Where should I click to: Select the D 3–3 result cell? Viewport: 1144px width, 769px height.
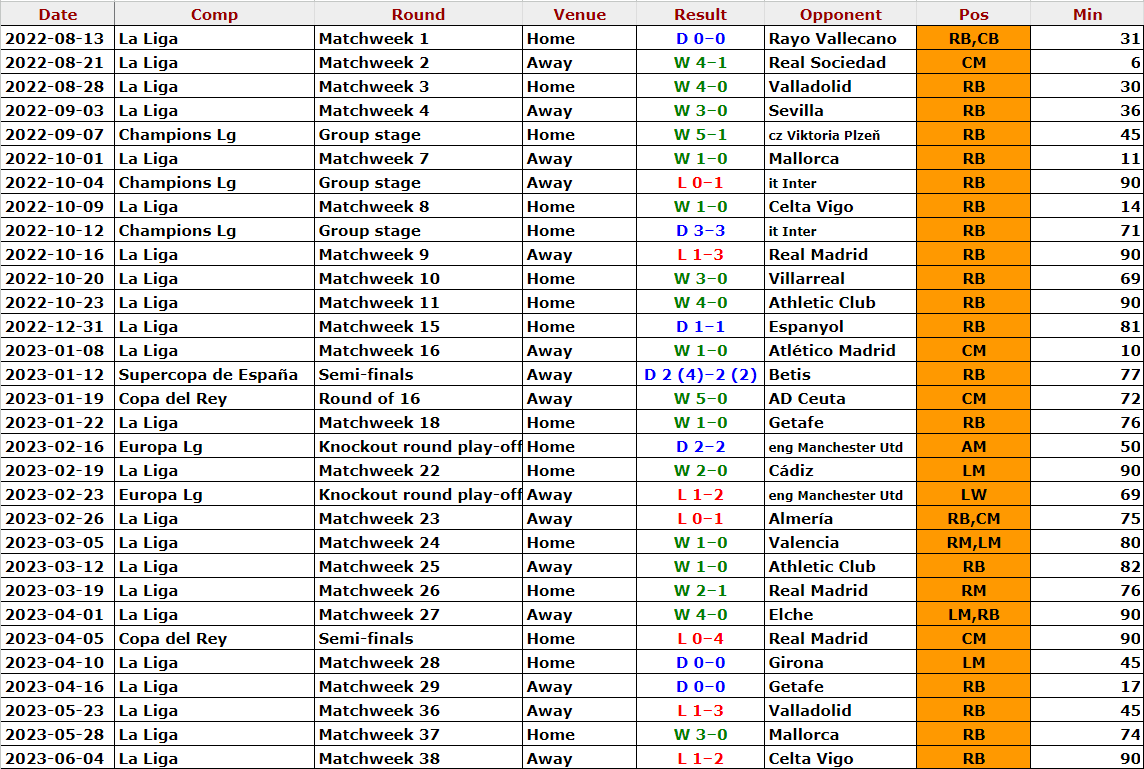pyautogui.click(x=700, y=231)
